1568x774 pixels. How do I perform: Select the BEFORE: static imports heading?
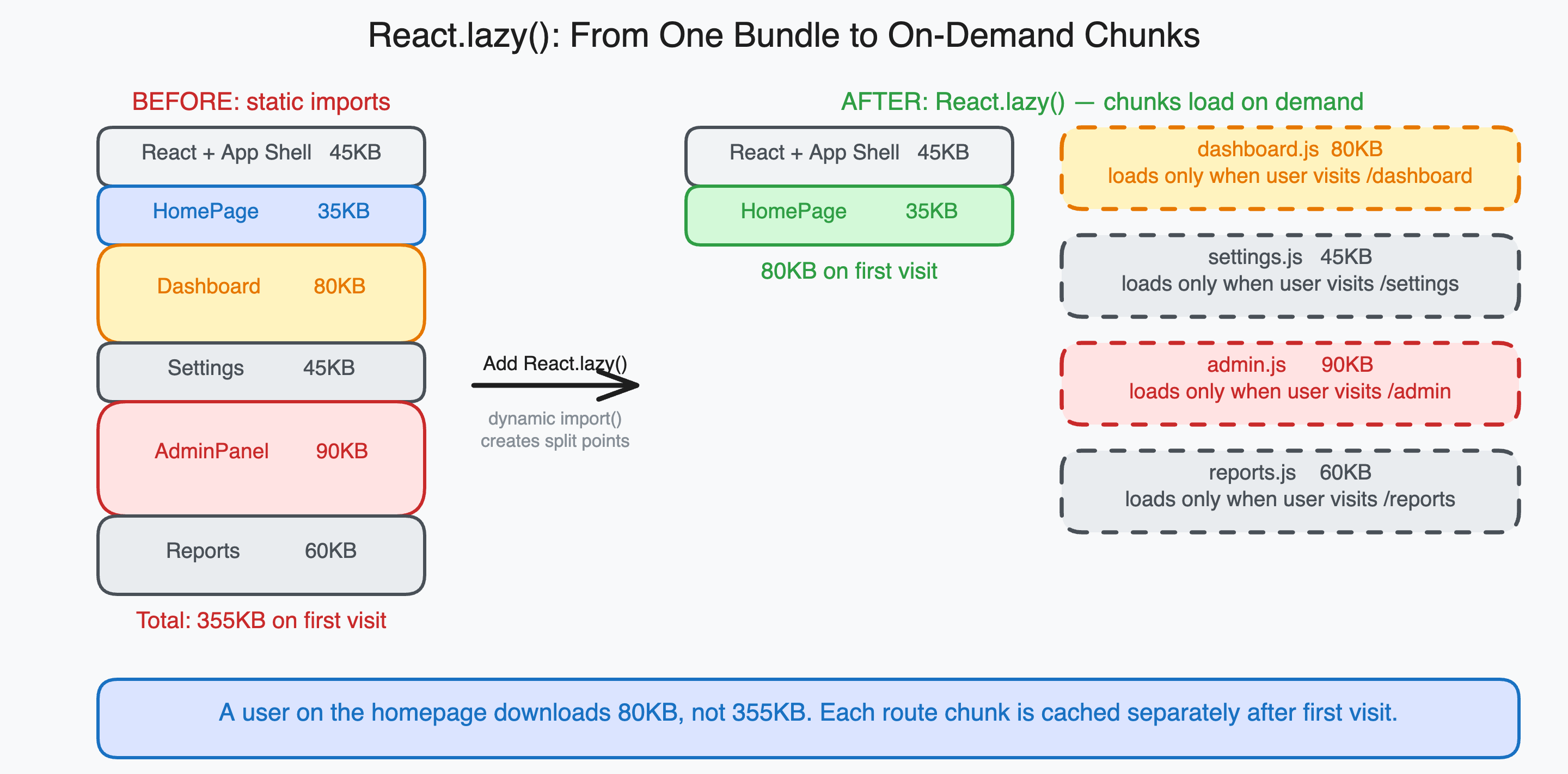pyautogui.click(x=261, y=102)
